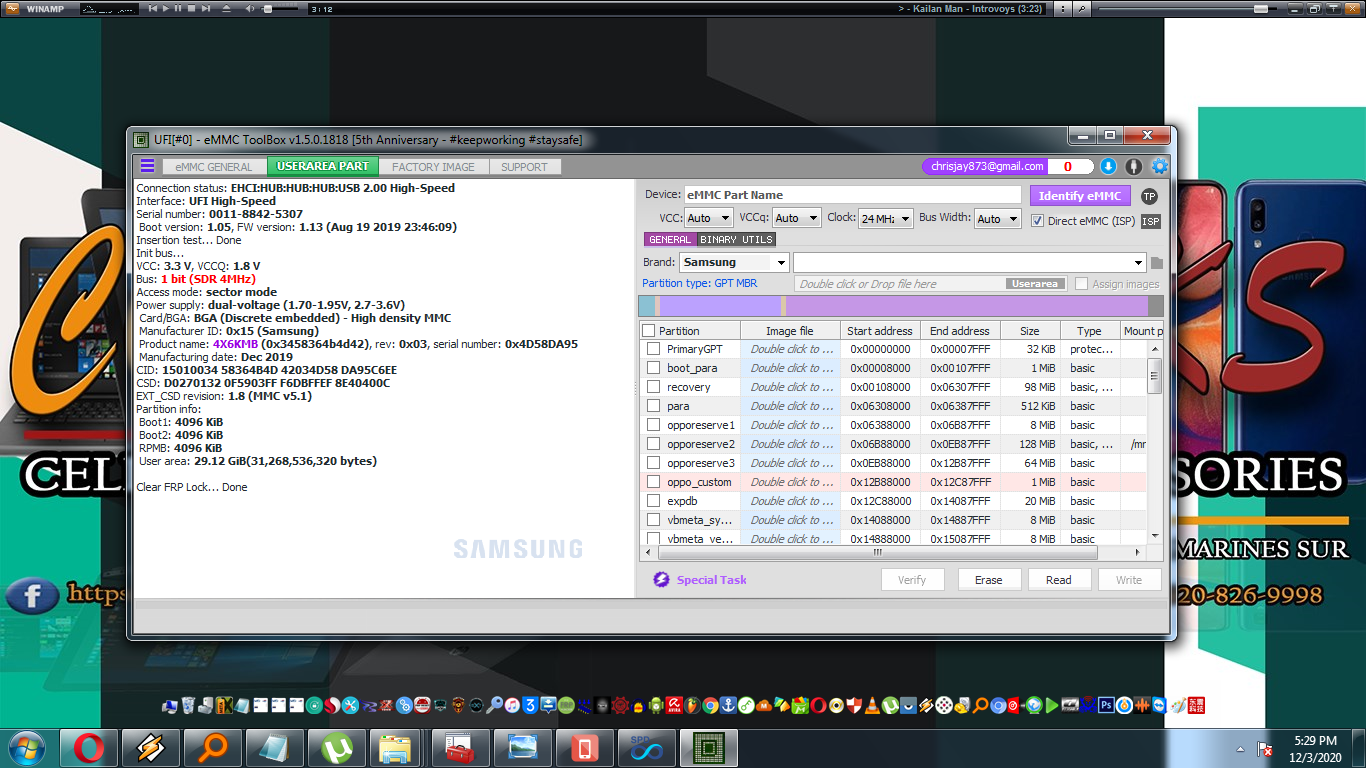The image size is (1366, 768).
Task: Show hidden system tray icons
Action: tap(1241, 749)
